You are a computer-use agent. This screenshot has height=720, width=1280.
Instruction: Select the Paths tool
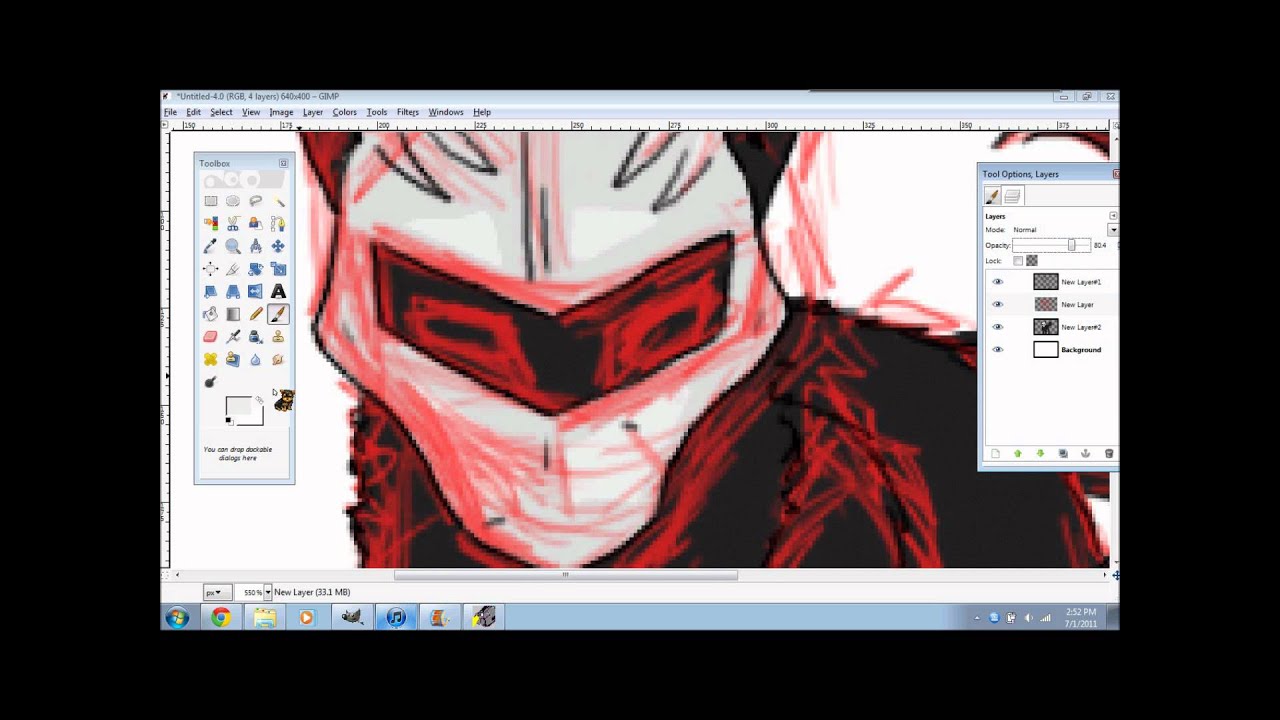(x=278, y=223)
